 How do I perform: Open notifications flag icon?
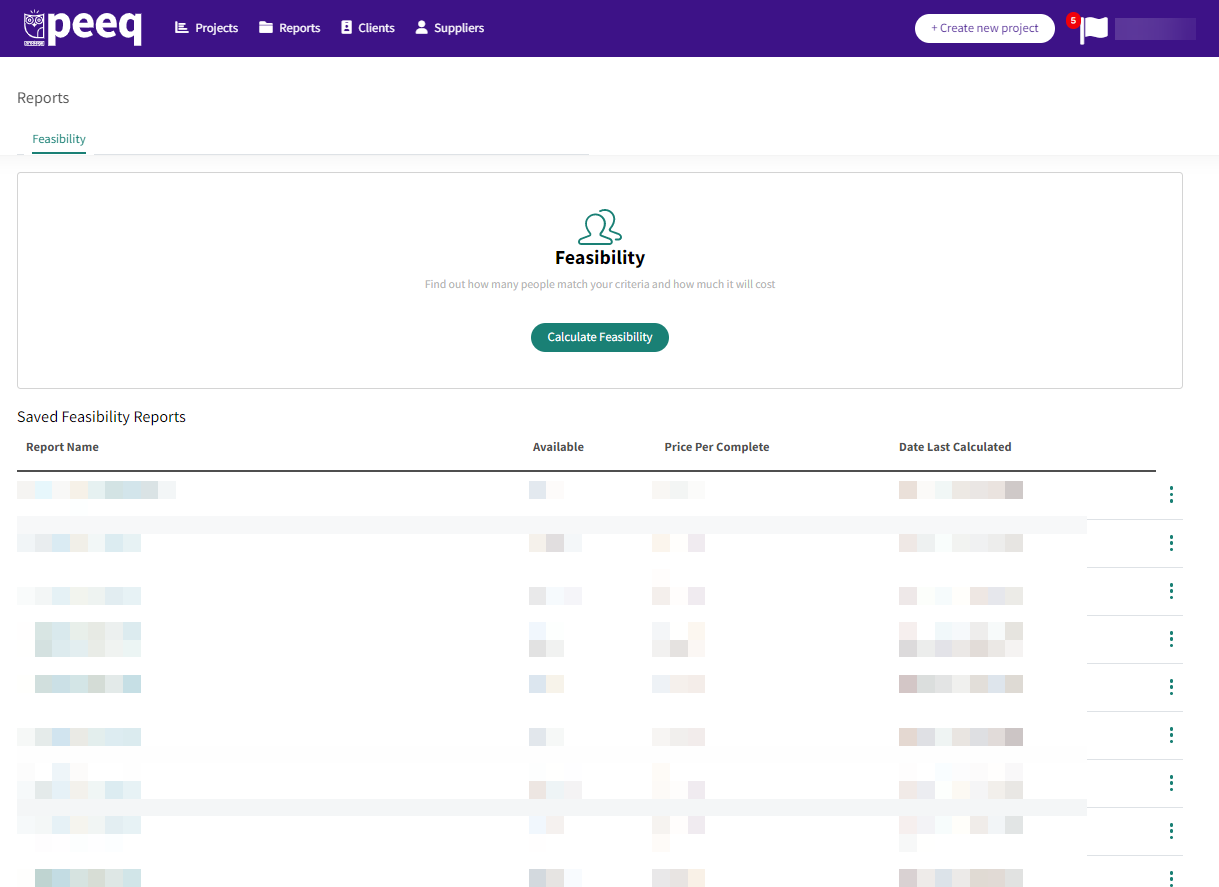pos(1095,30)
